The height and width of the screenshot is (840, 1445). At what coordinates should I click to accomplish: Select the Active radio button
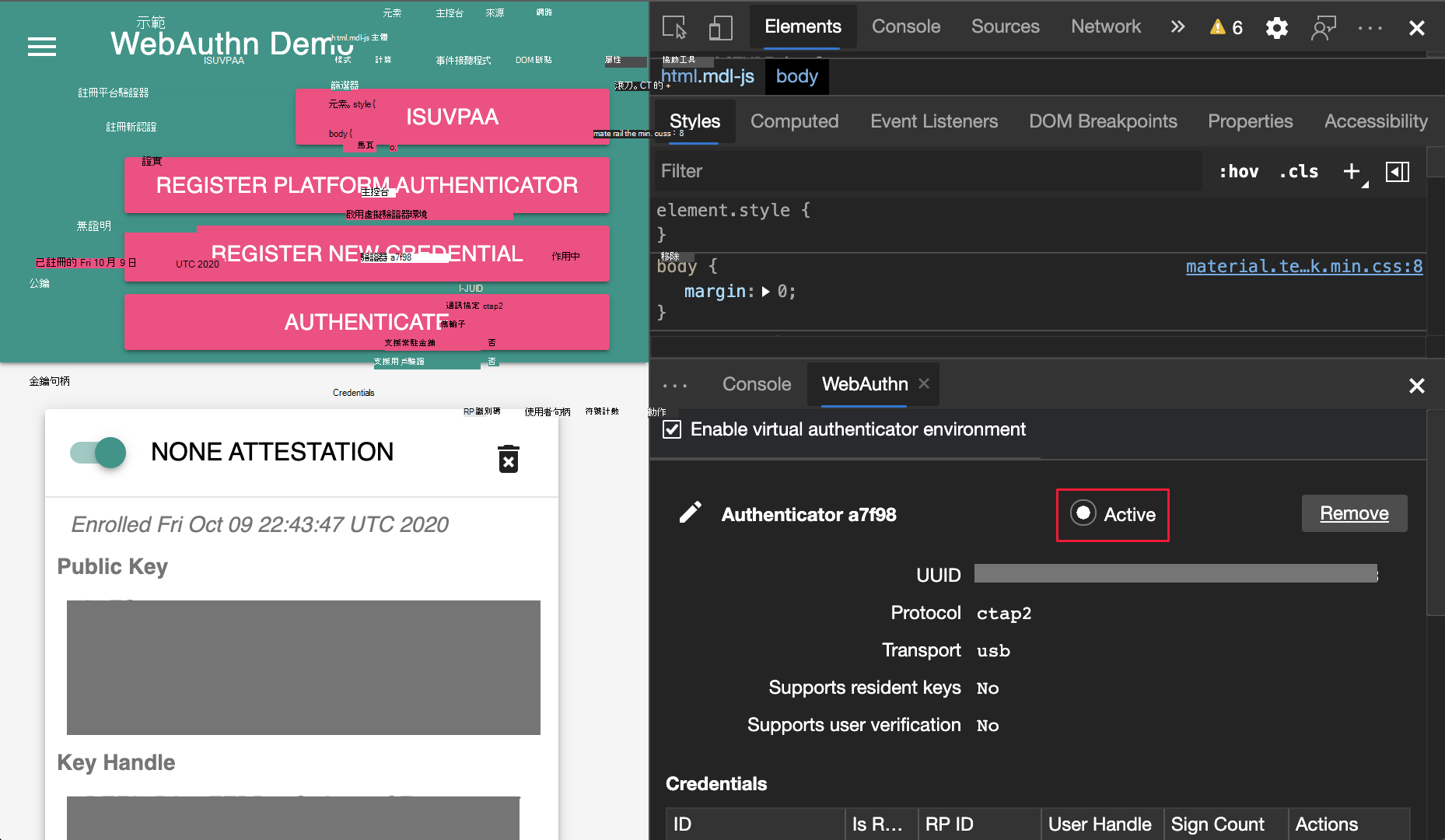coord(1084,513)
